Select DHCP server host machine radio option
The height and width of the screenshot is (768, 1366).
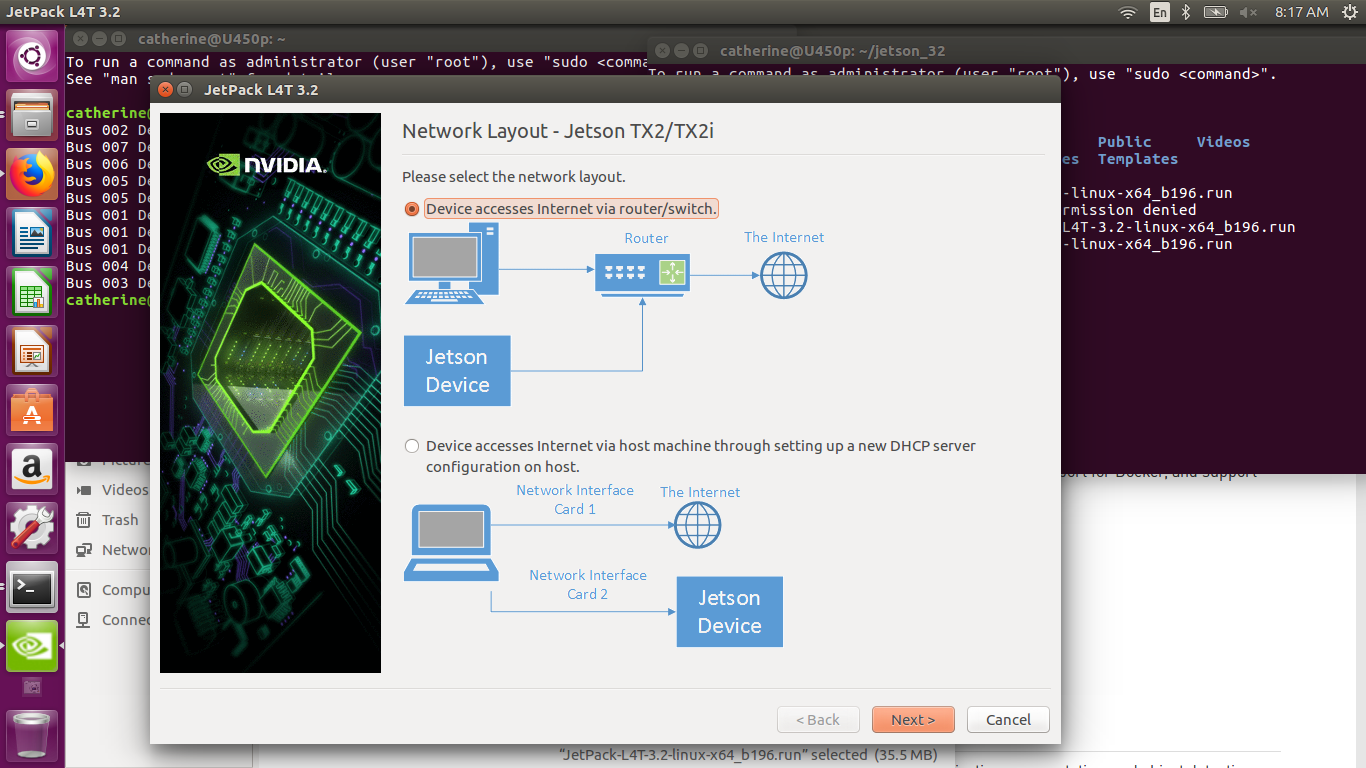[412, 446]
